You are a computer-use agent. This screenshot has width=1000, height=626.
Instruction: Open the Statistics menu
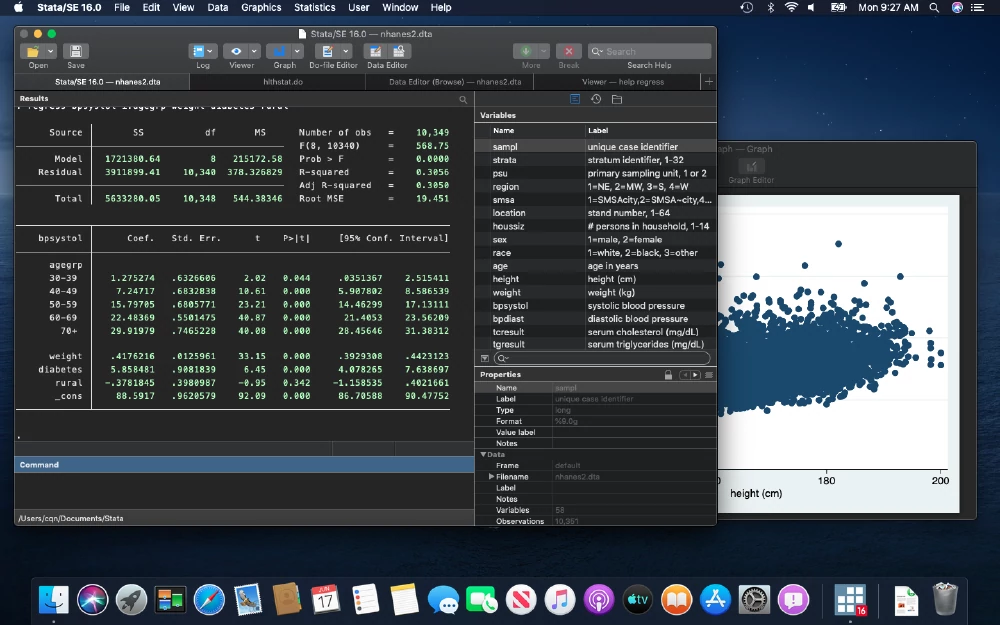tap(314, 8)
